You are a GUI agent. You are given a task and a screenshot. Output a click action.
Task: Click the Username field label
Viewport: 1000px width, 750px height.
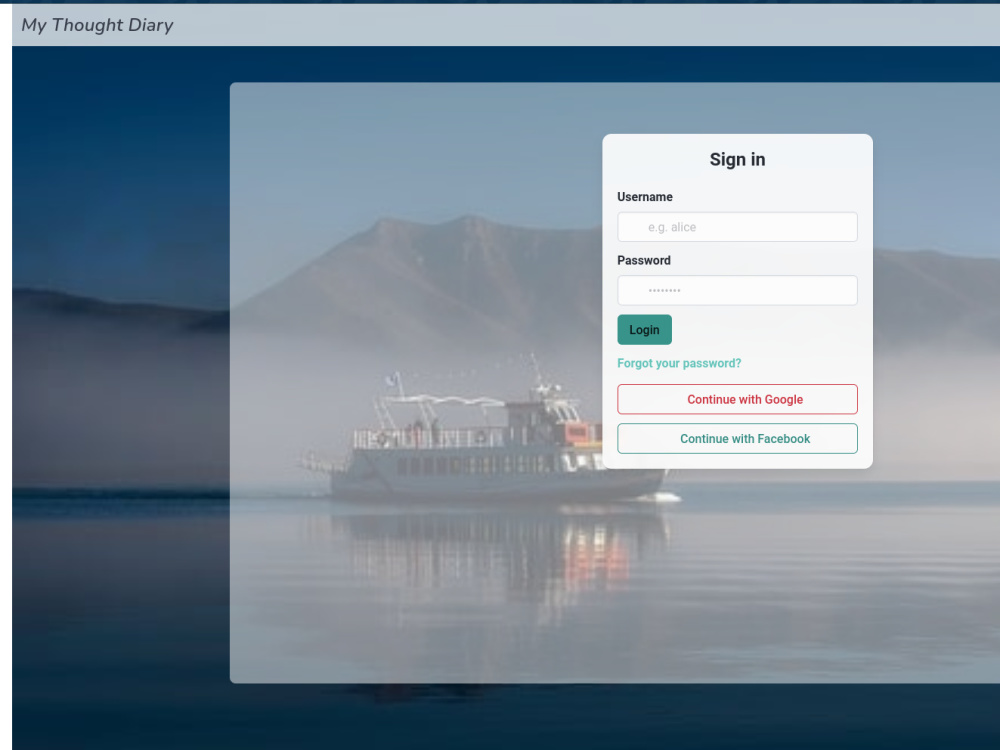pos(645,197)
